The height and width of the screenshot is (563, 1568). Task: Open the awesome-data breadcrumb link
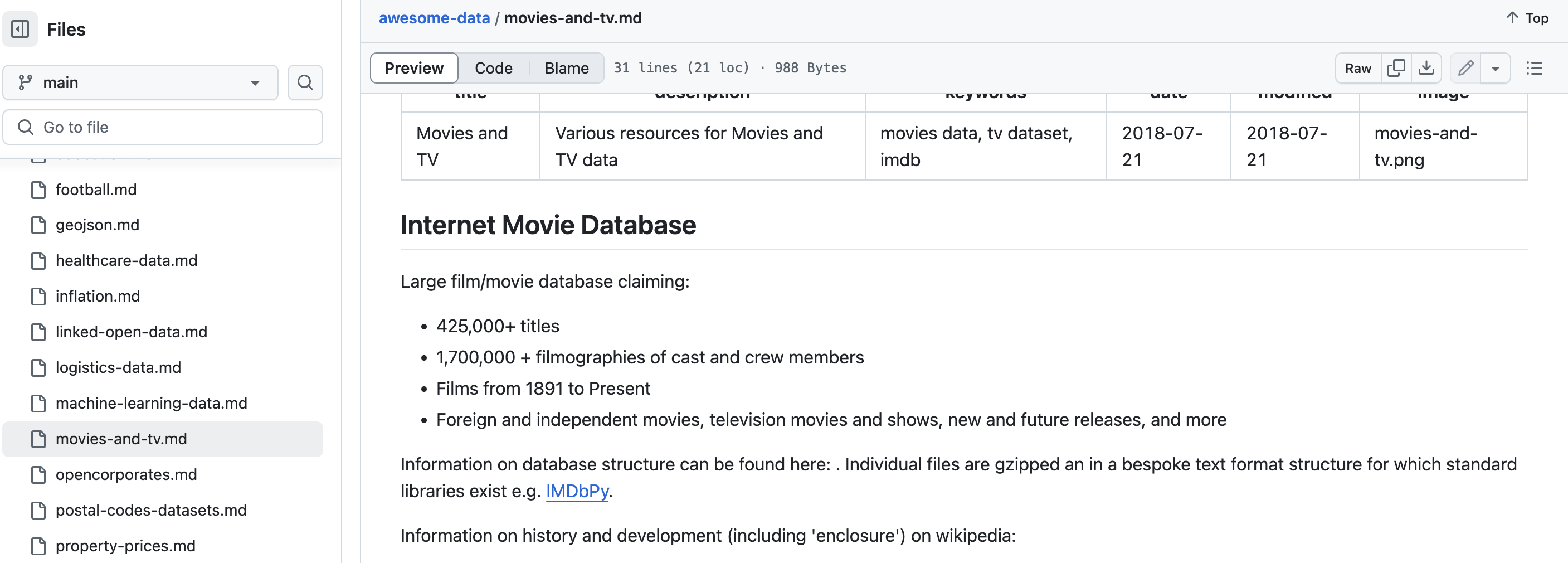[434, 18]
